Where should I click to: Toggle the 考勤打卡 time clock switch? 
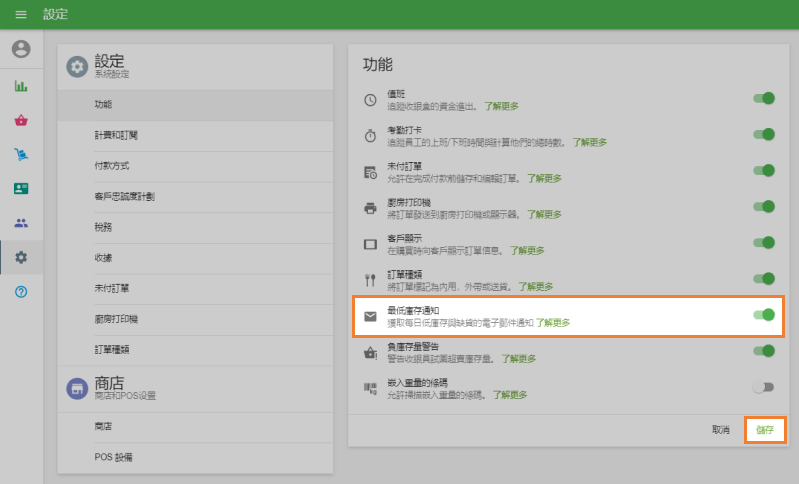[x=764, y=135]
